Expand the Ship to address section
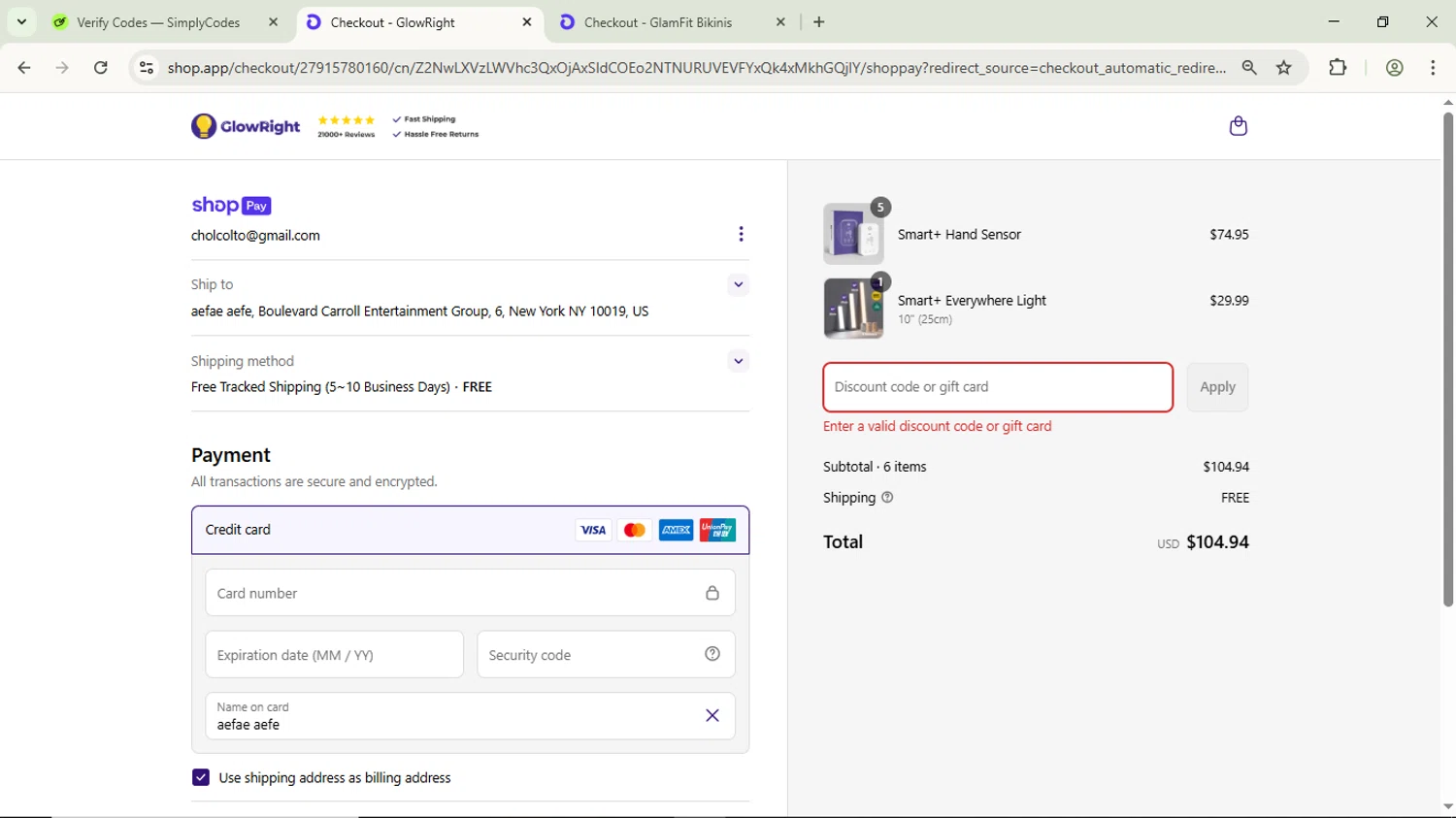The width and height of the screenshot is (1456, 818). [739, 284]
